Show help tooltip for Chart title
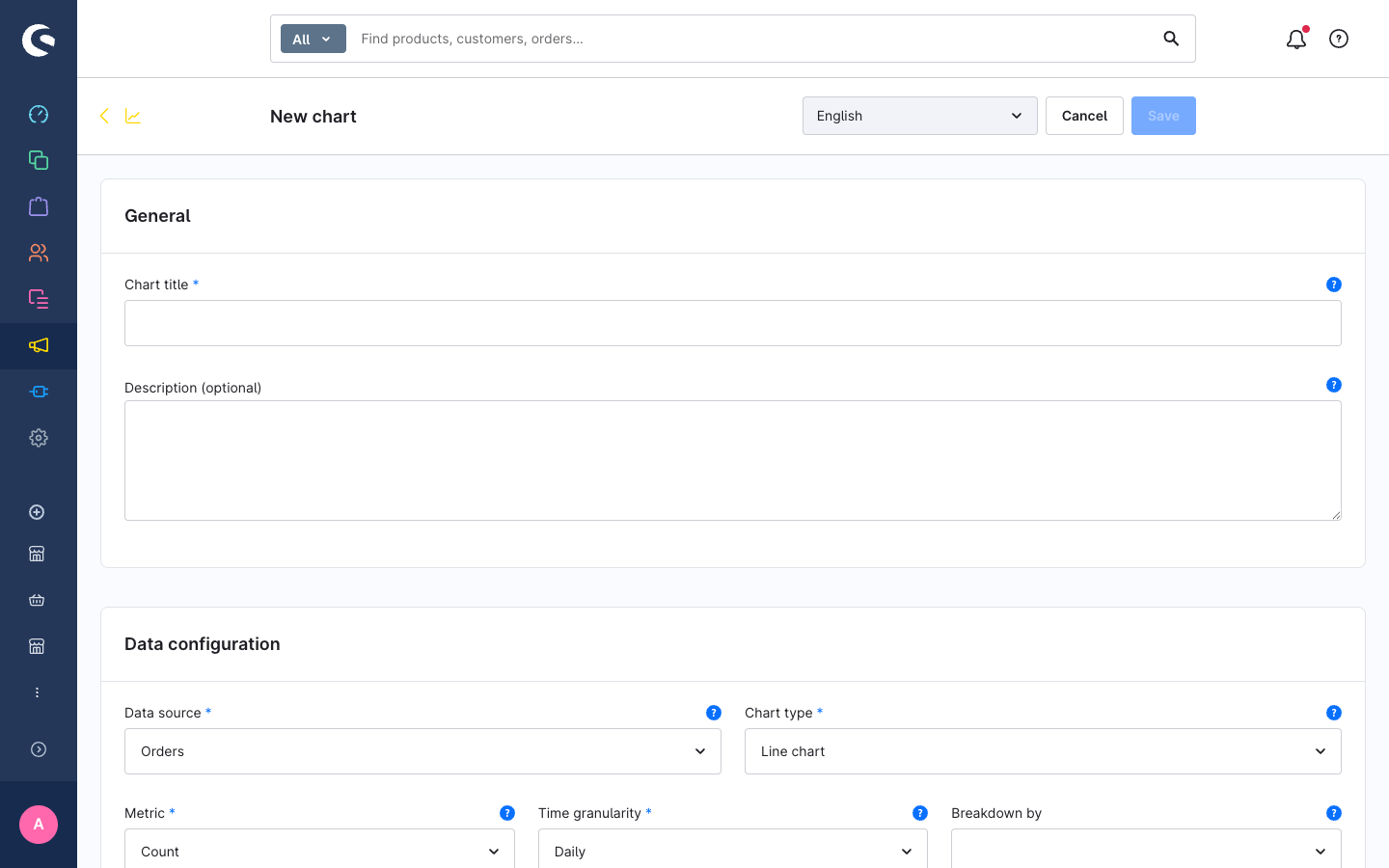 tap(1334, 285)
